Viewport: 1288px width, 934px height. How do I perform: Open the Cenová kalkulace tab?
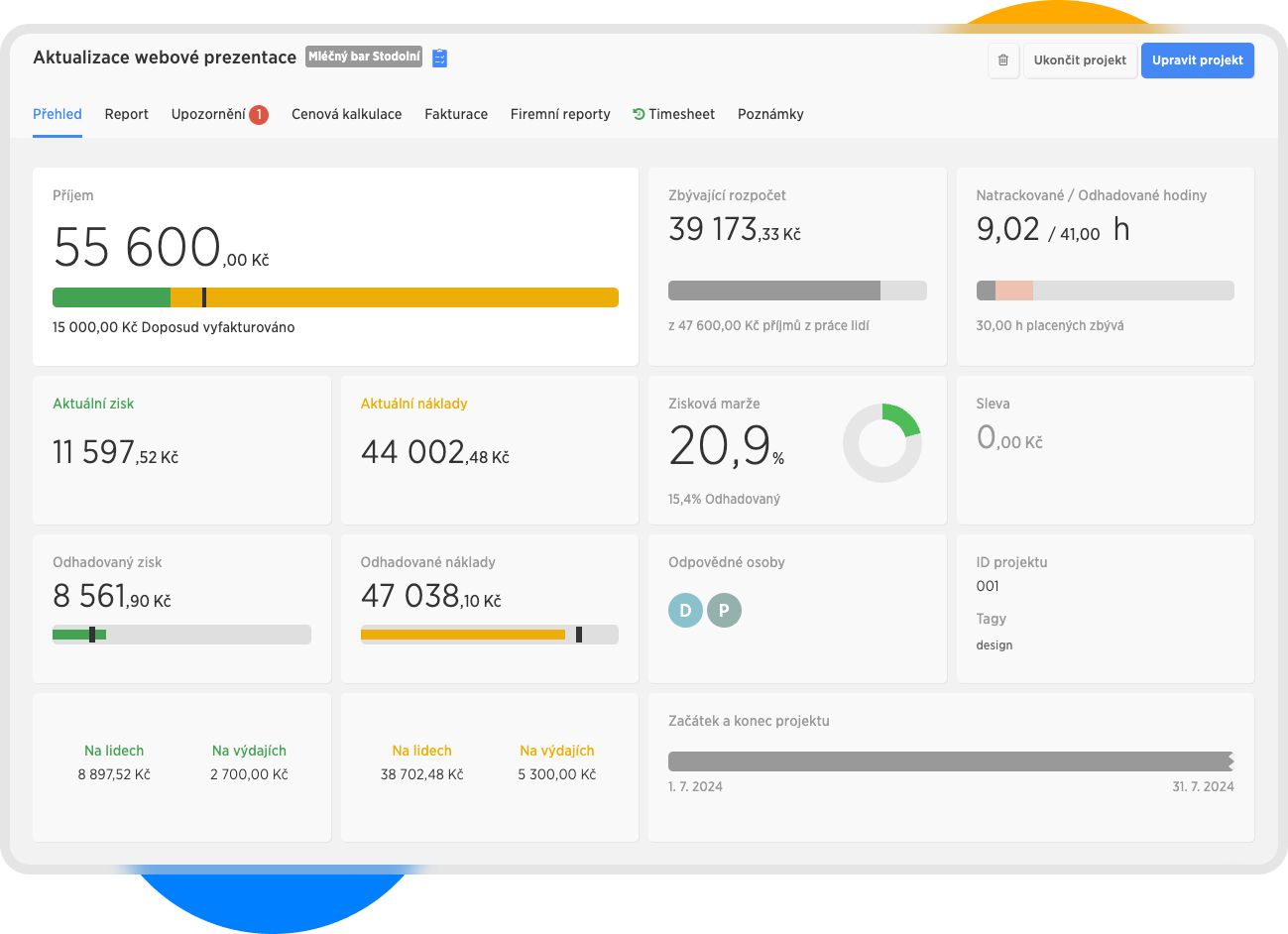346,114
